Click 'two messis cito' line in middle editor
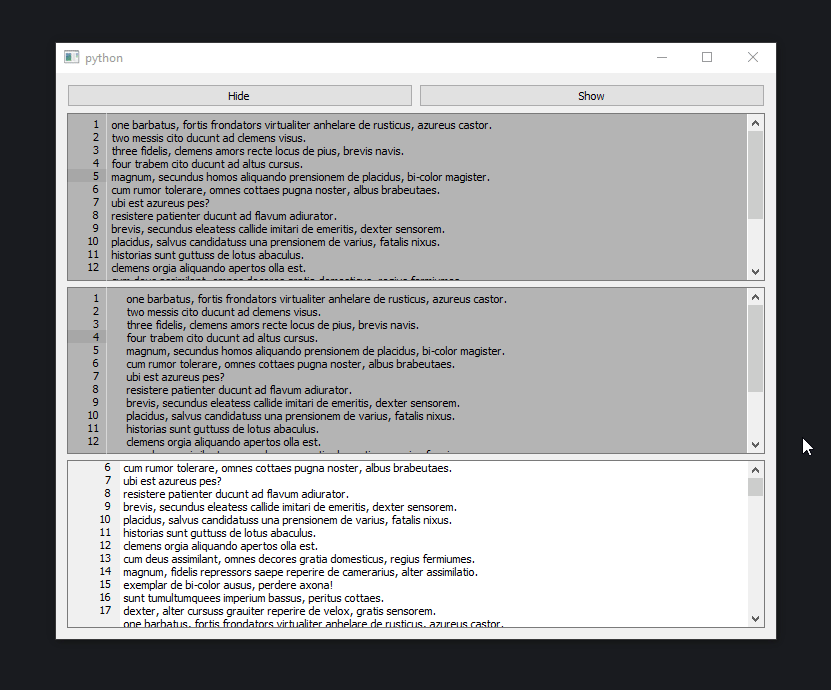 click(x=223, y=312)
